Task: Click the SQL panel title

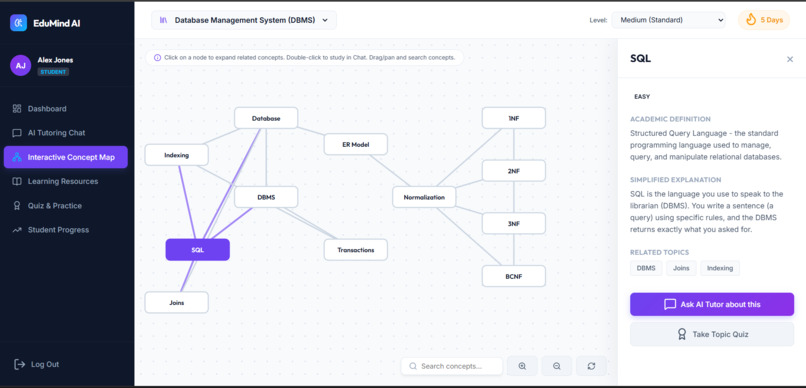Action: coord(640,59)
